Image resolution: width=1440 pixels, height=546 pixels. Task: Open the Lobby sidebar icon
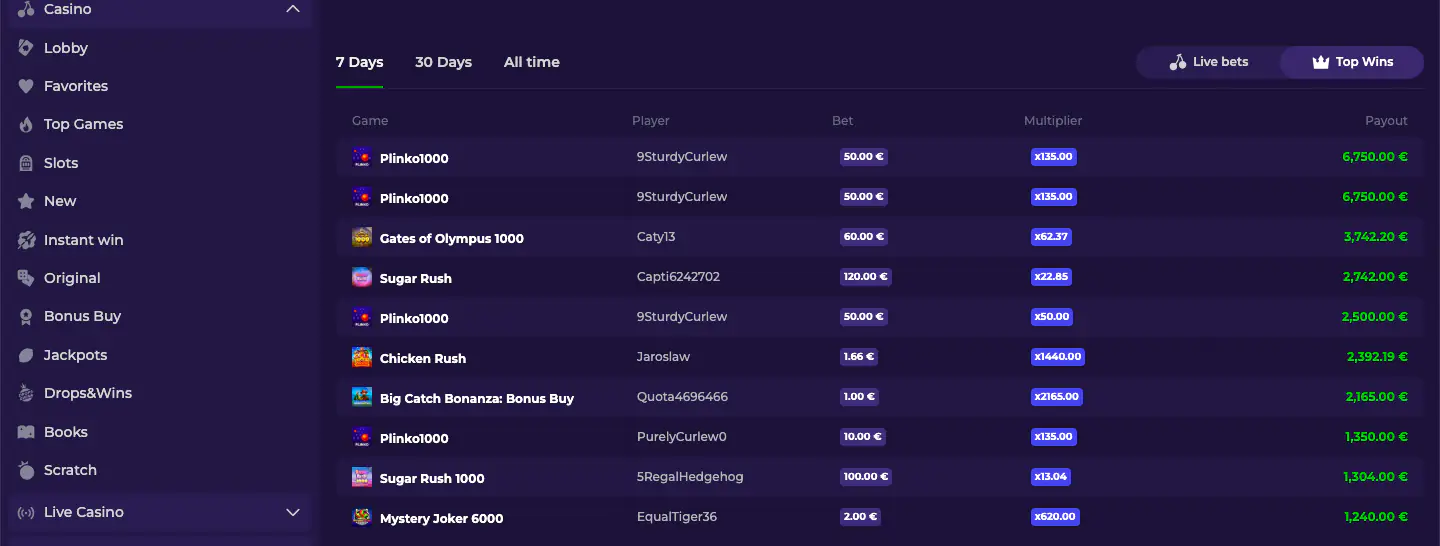(26, 48)
